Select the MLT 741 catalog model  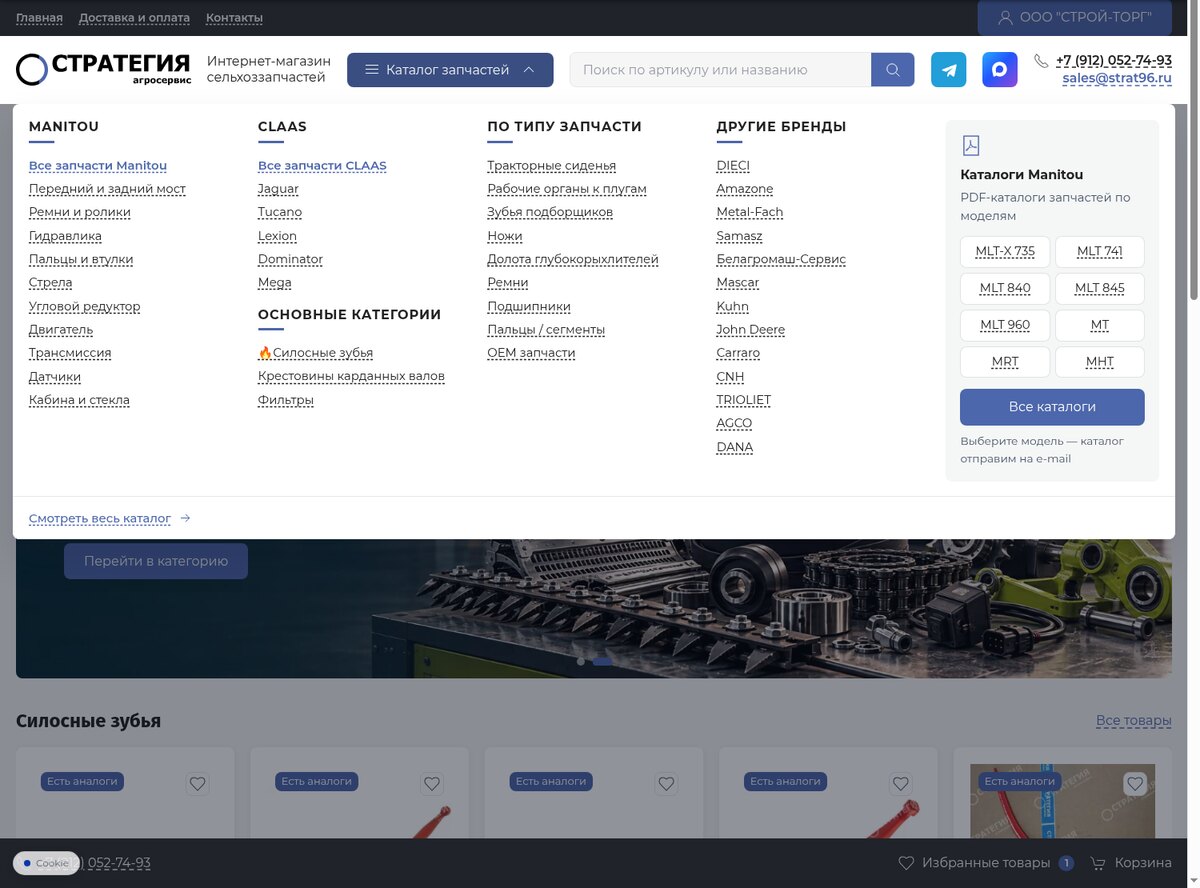1100,252
